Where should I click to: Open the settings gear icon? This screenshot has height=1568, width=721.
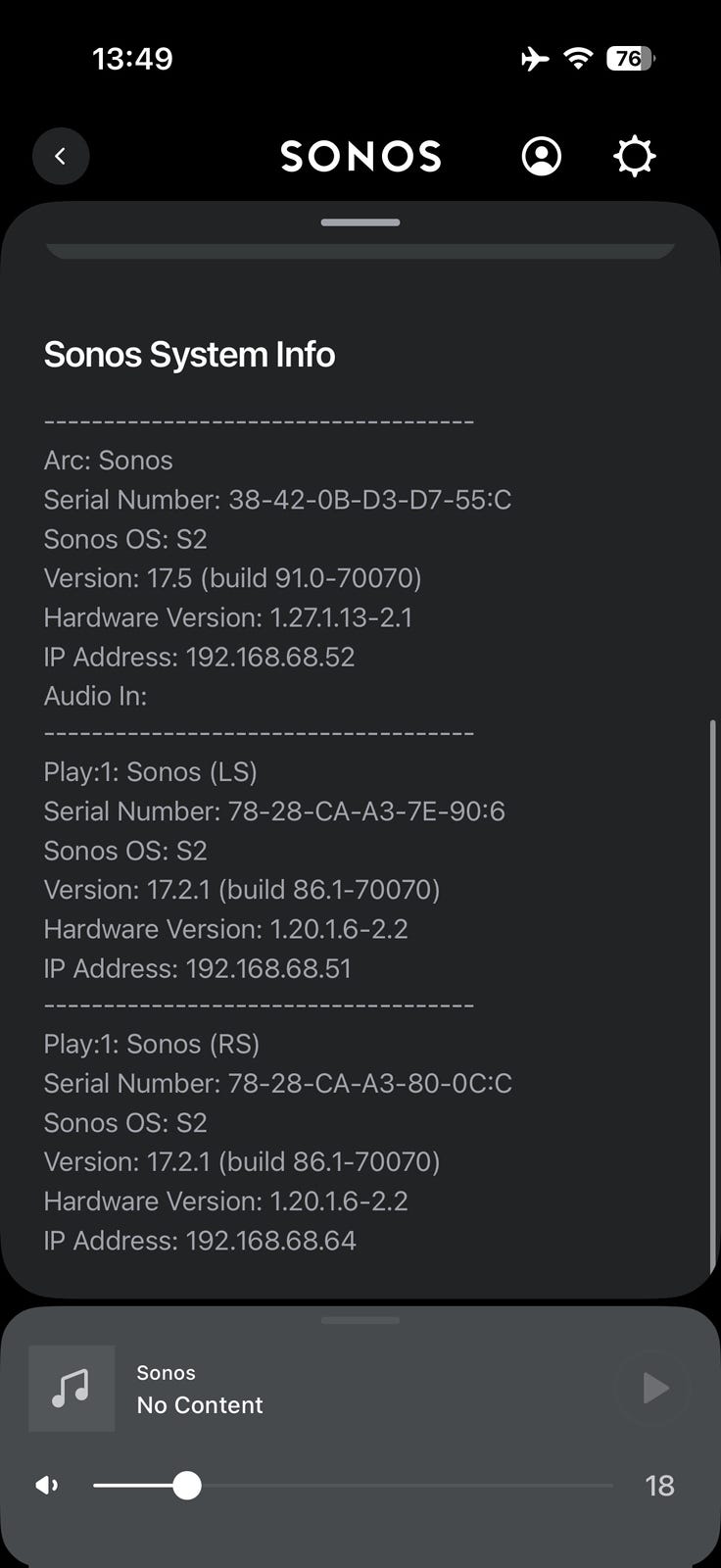pyautogui.click(x=634, y=156)
